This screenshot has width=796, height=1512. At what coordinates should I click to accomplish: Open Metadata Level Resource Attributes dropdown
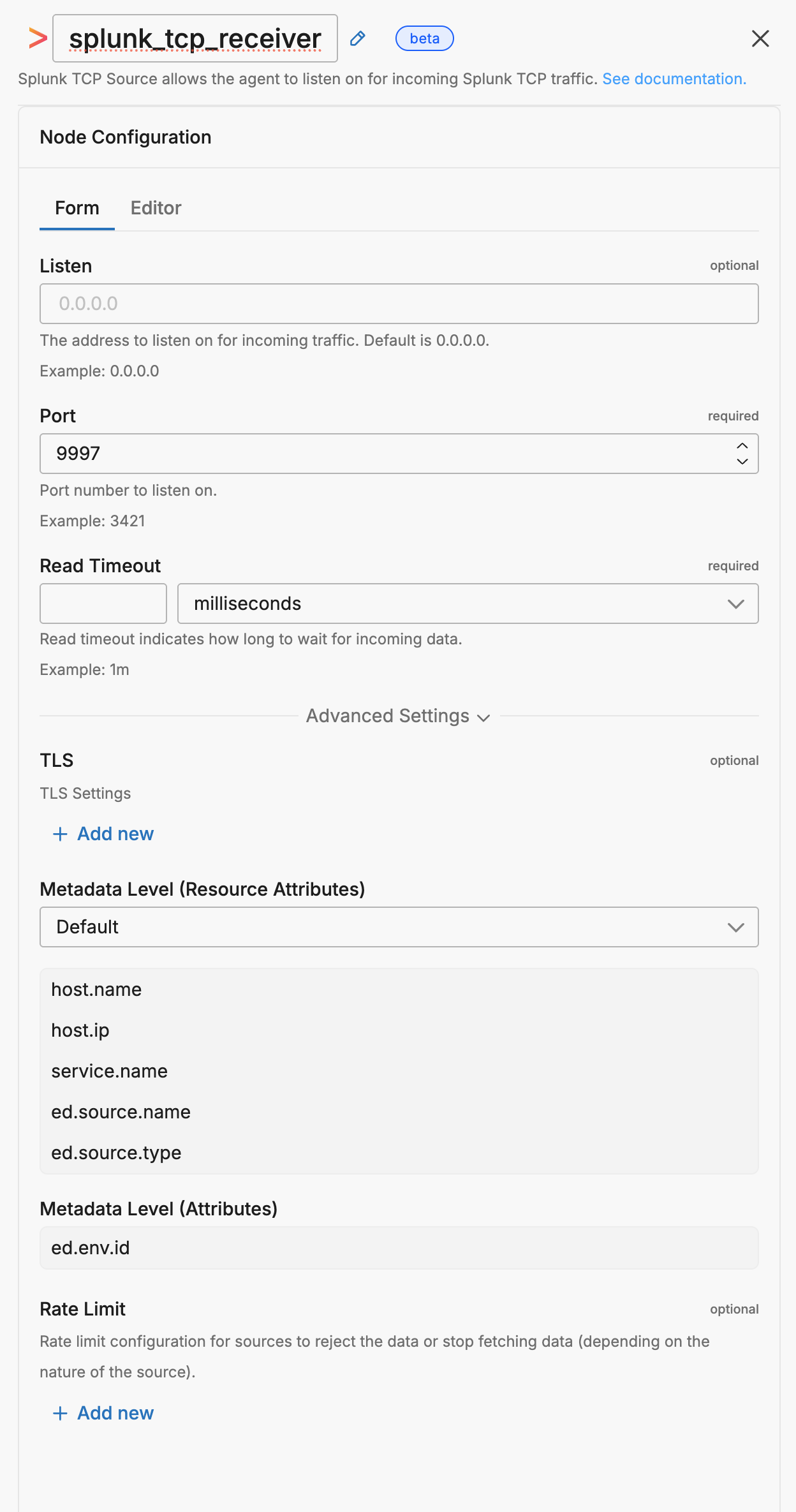[399, 927]
